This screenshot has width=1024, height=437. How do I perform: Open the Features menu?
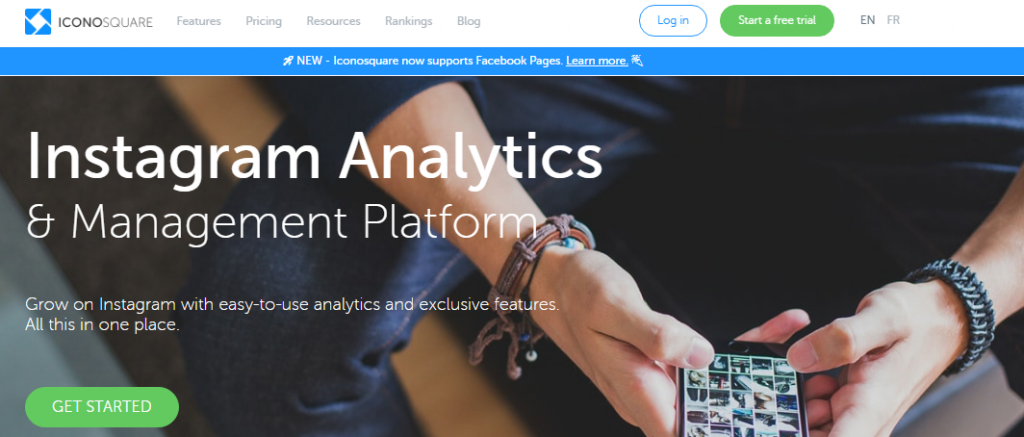pyautogui.click(x=199, y=21)
